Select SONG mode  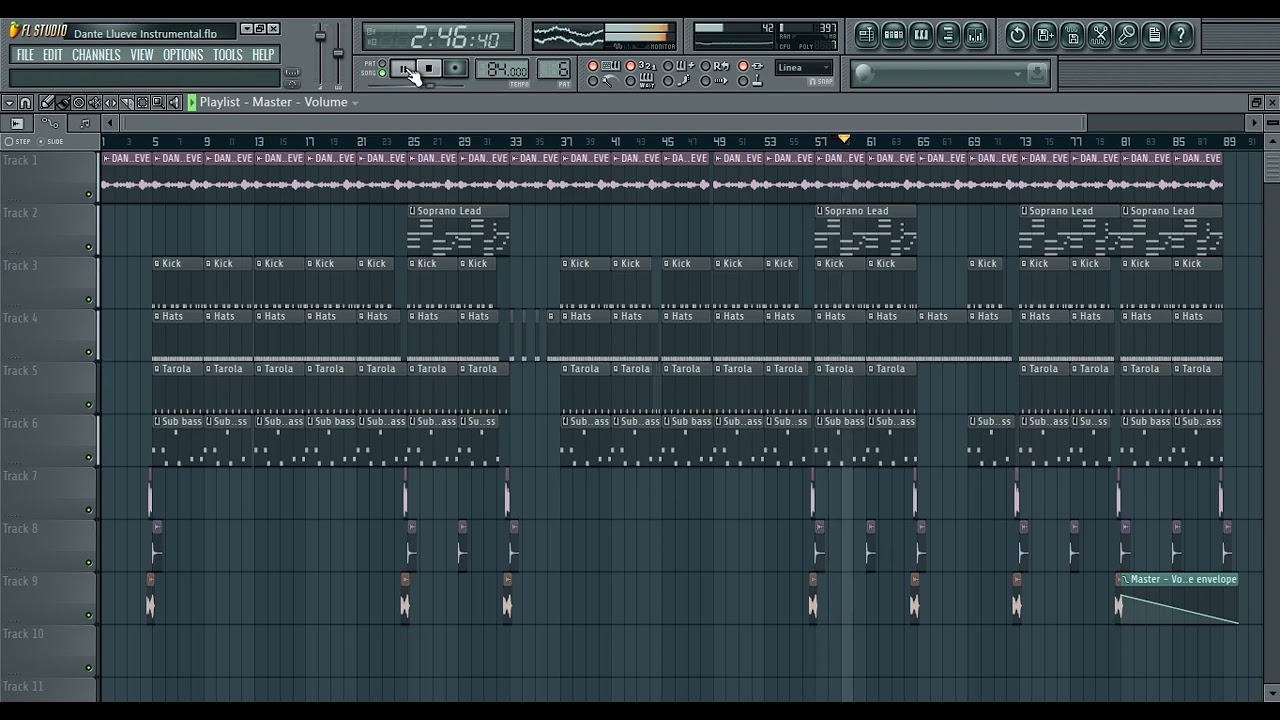pyautogui.click(x=382, y=73)
